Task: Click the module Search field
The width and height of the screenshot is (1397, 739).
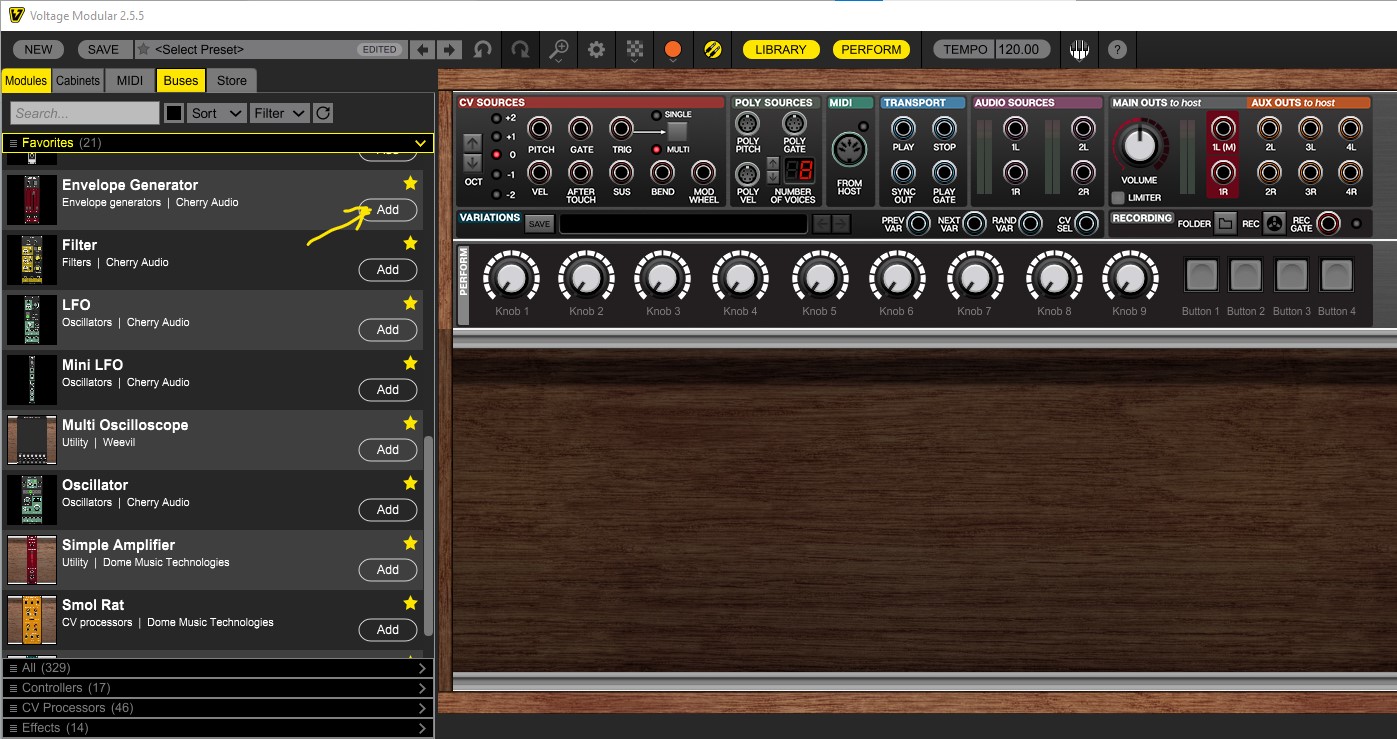Action: point(85,113)
